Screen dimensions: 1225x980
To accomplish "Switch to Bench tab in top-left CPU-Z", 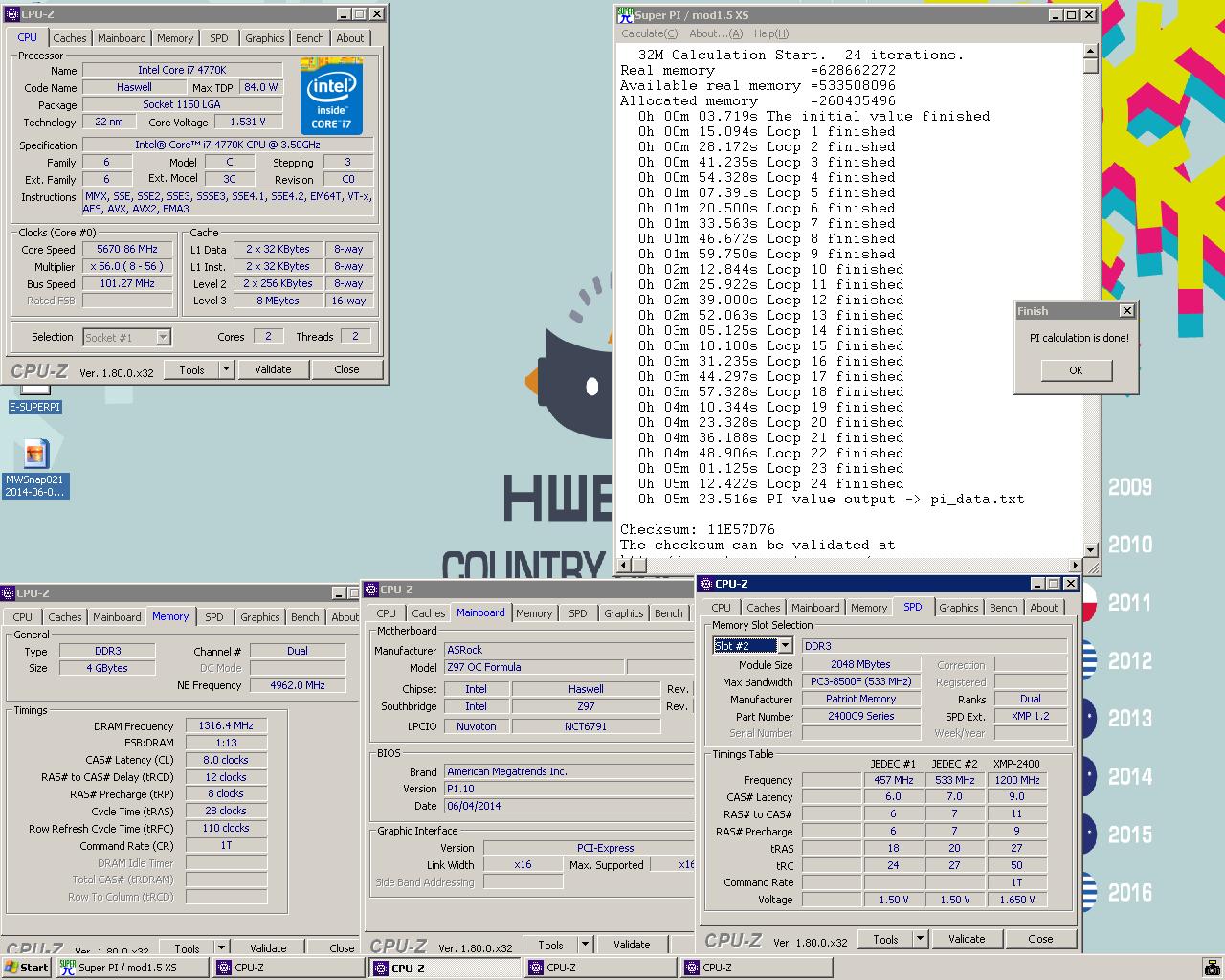I will 309,38.
